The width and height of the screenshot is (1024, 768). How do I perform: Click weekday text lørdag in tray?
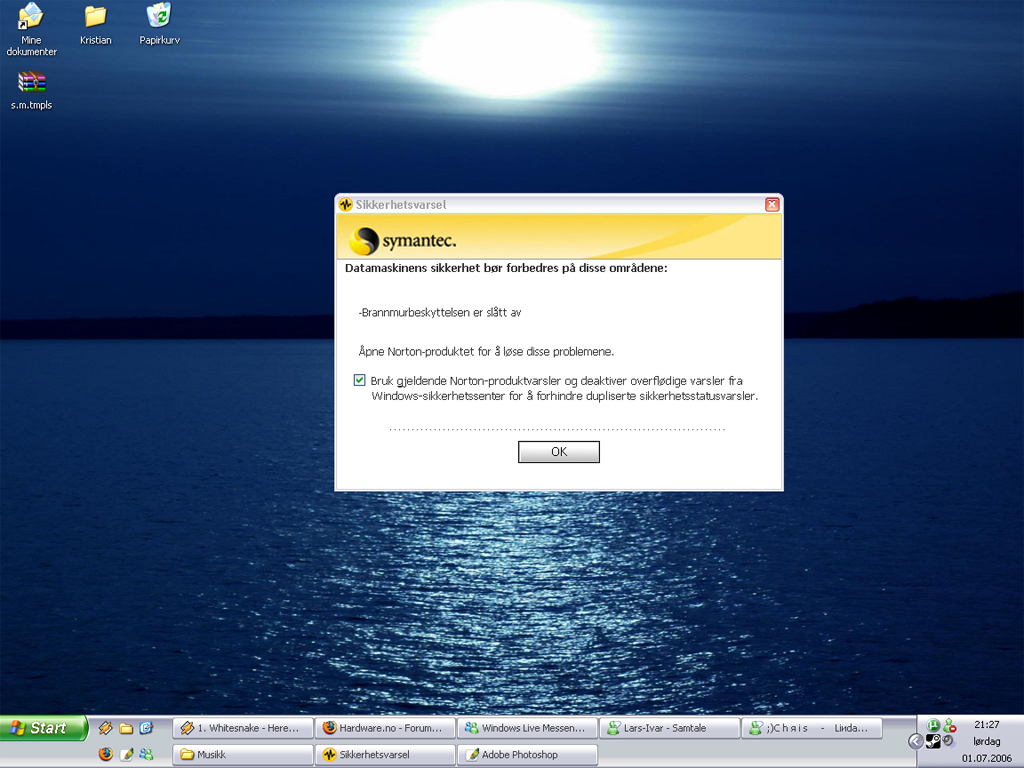986,741
